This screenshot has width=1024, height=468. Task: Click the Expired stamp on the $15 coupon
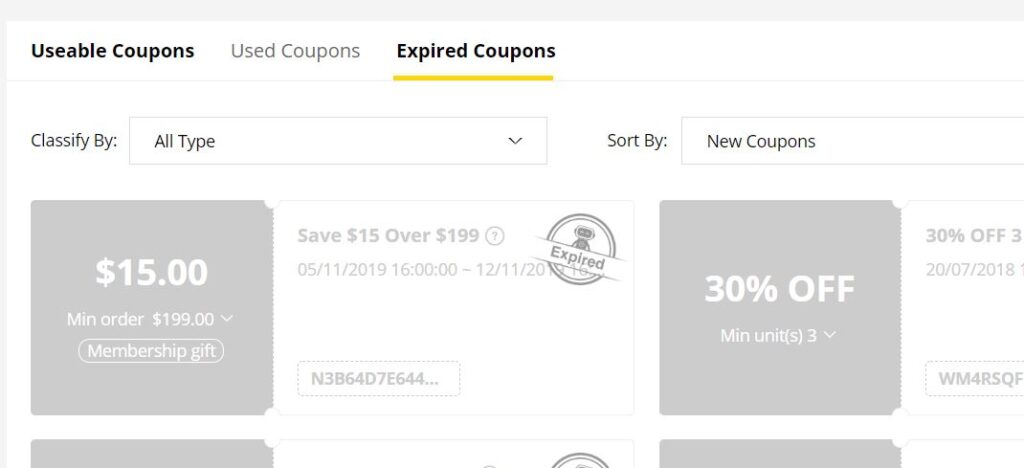580,250
